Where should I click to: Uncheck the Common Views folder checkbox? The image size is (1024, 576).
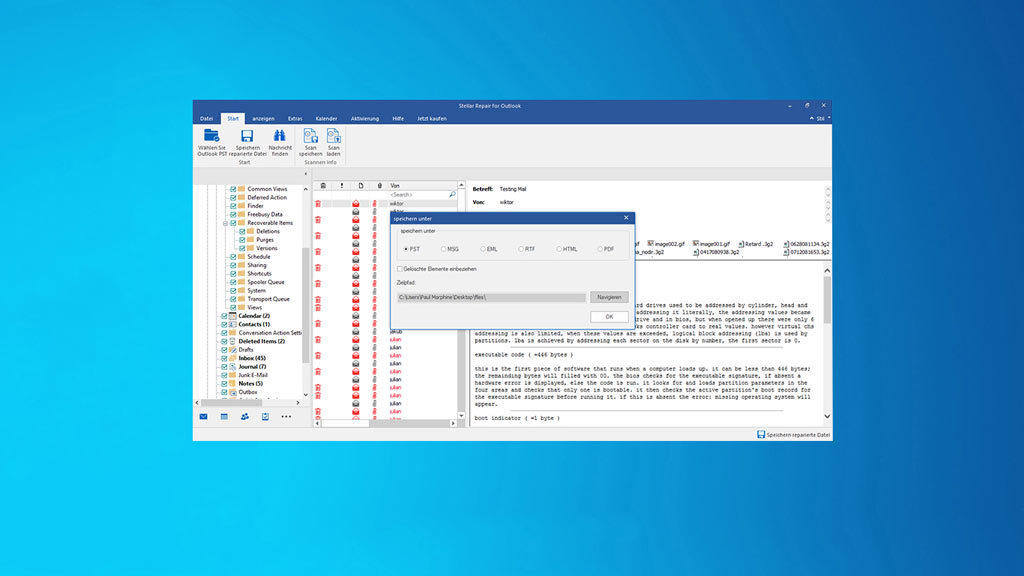tap(233, 189)
